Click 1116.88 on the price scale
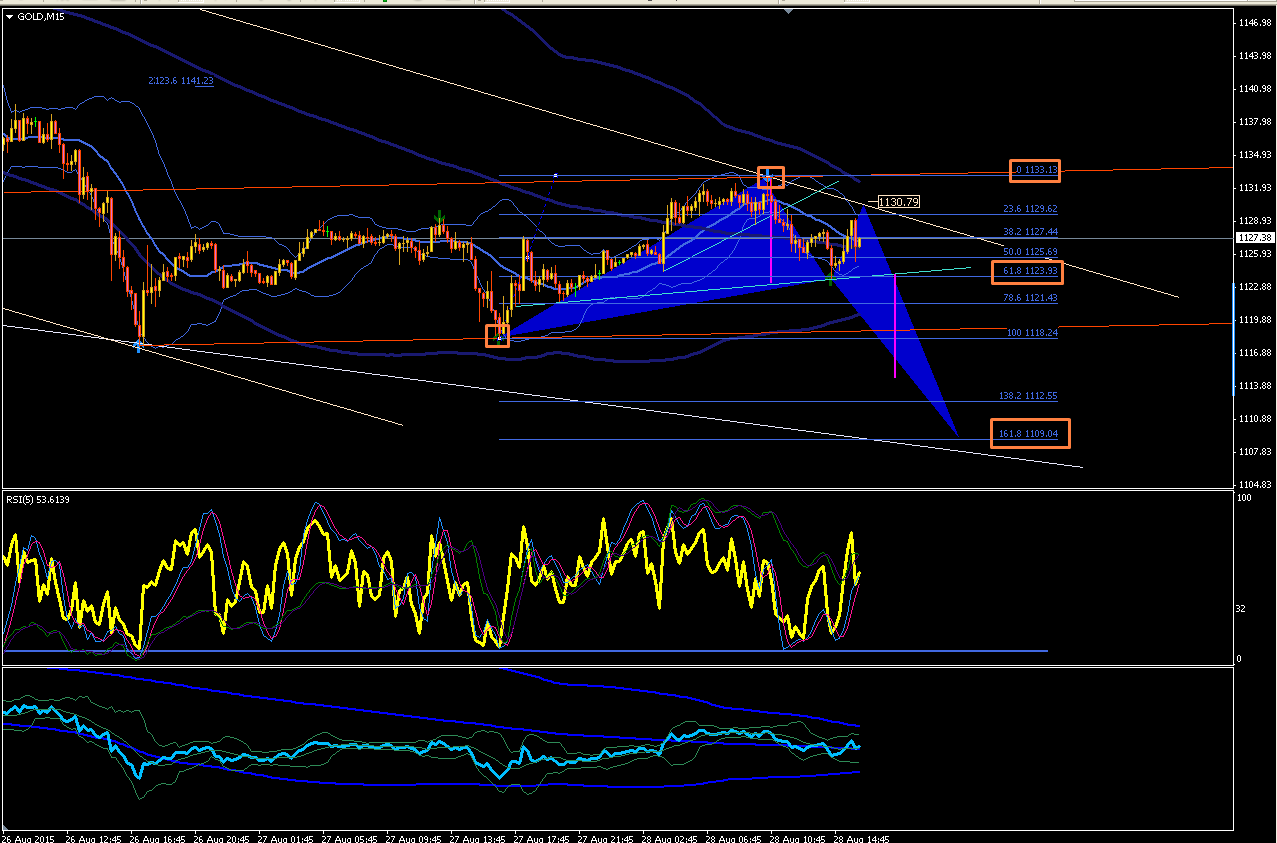Screen dimensions: 1277x843 (x=1255, y=353)
